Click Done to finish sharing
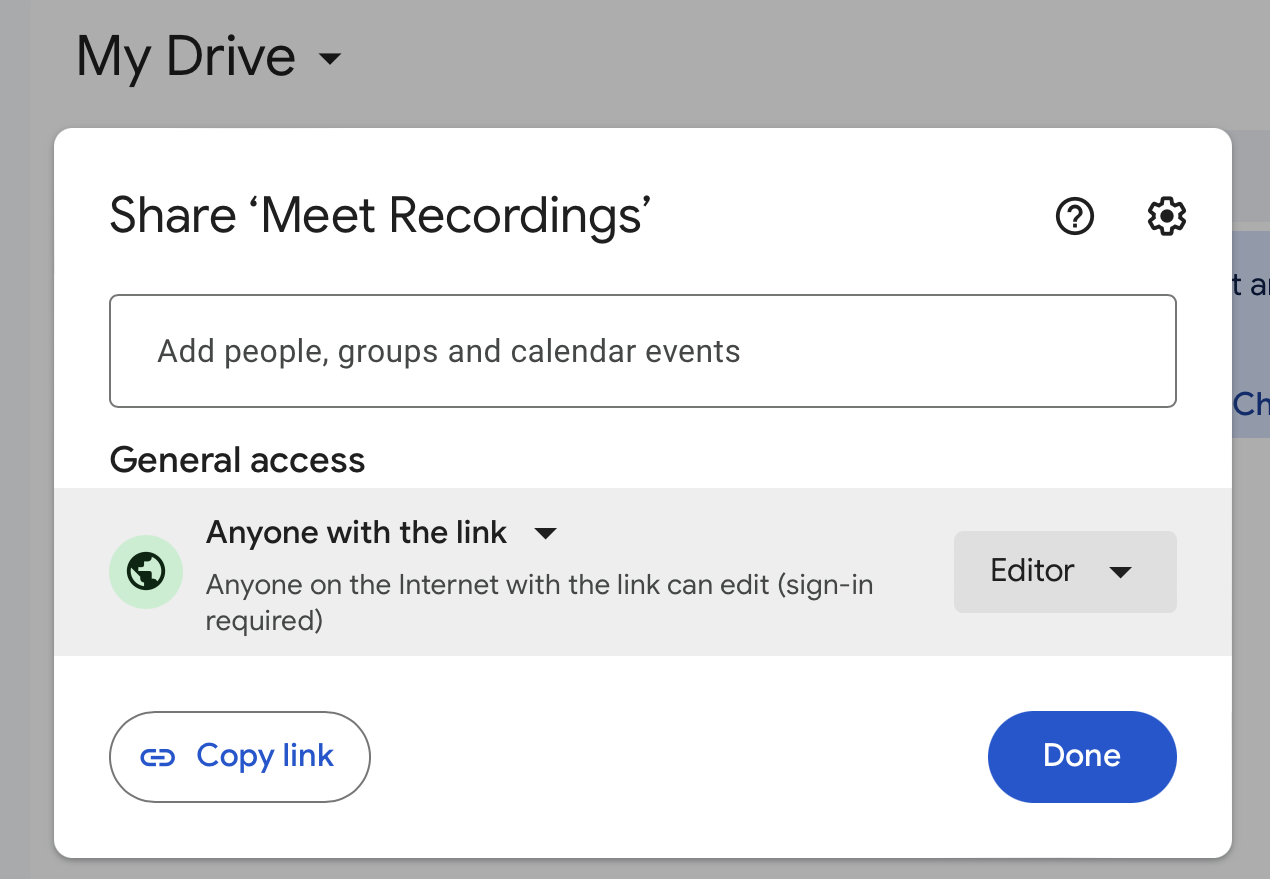1270x879 pixels. pyautogui.click(x=1081, y=756)
